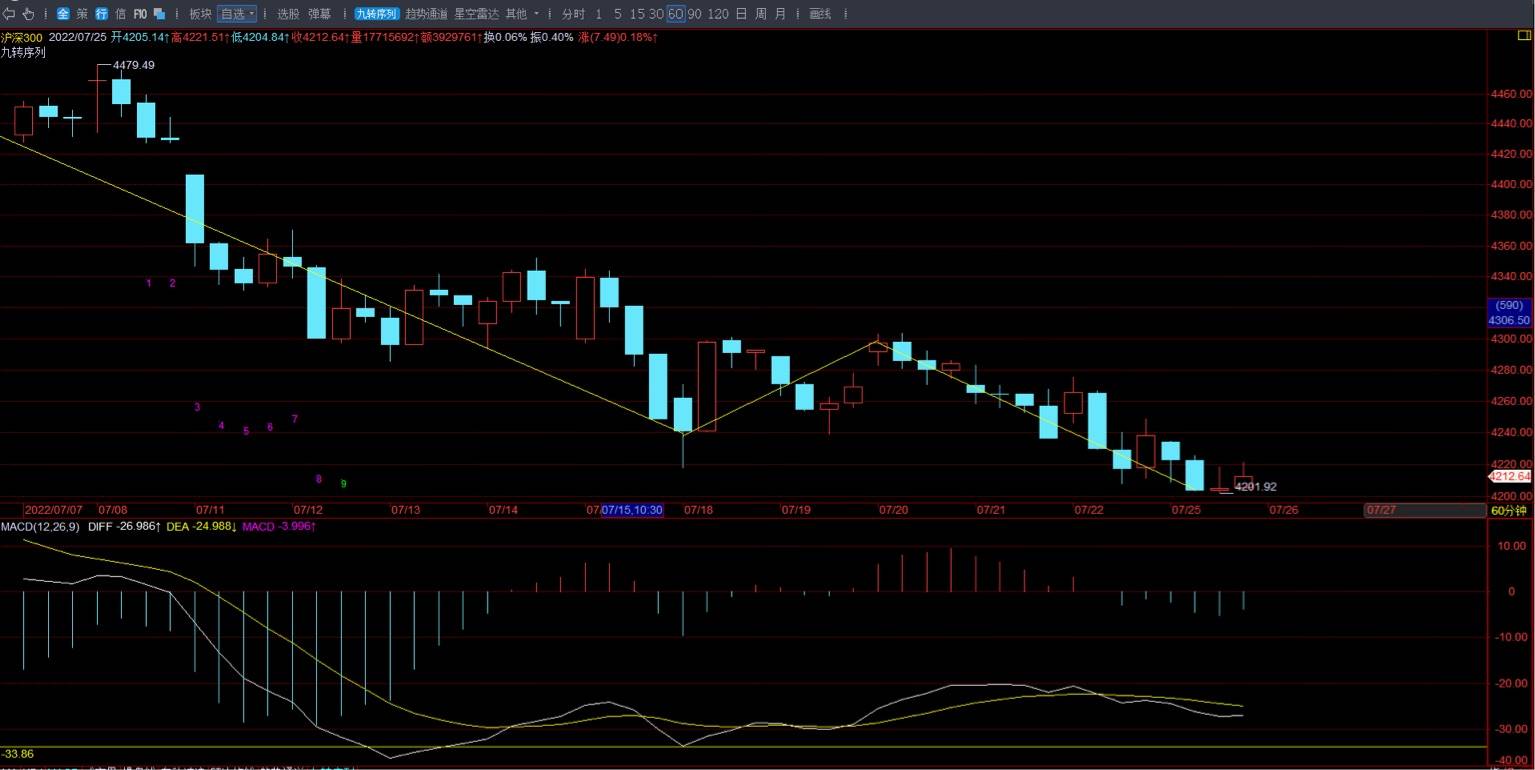Click the 07/15,10:30 highlighted time marker

click(632, 510)
